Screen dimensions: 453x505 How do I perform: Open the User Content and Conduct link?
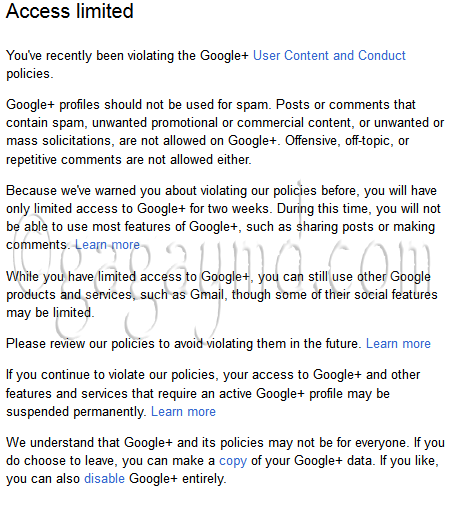point(329,56)
